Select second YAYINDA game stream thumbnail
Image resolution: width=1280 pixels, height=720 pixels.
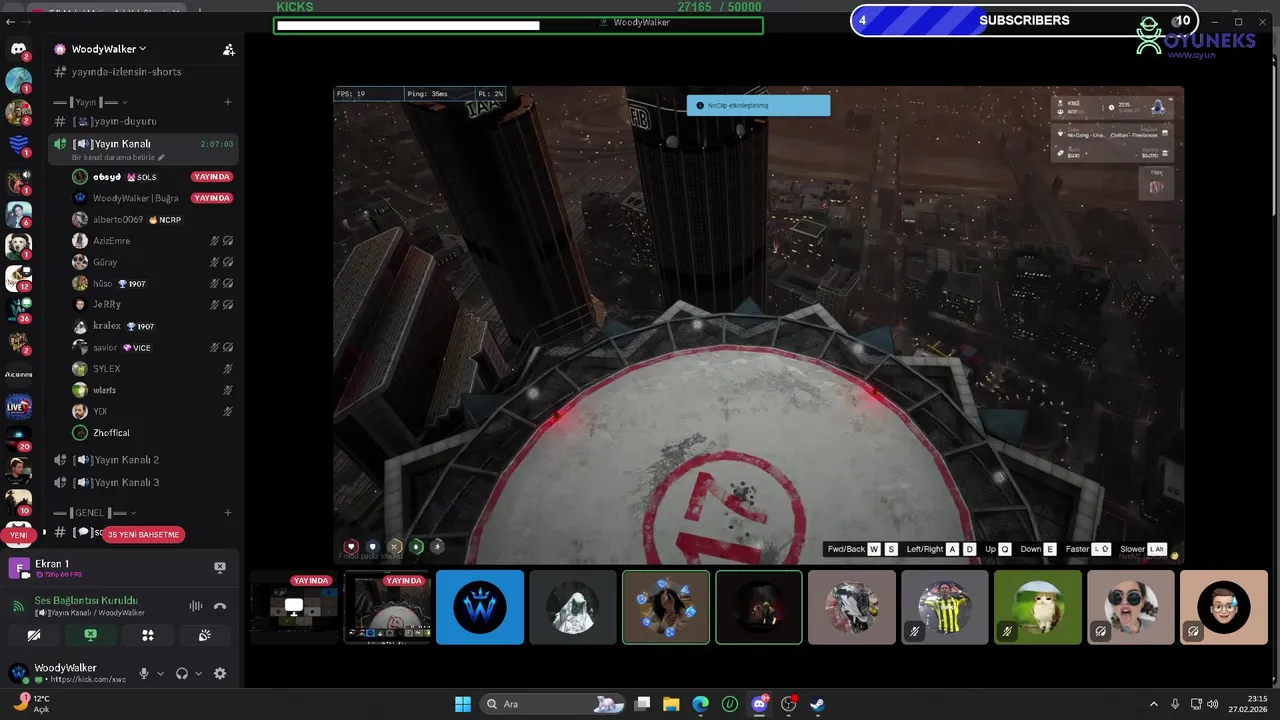tap(387, 607)
